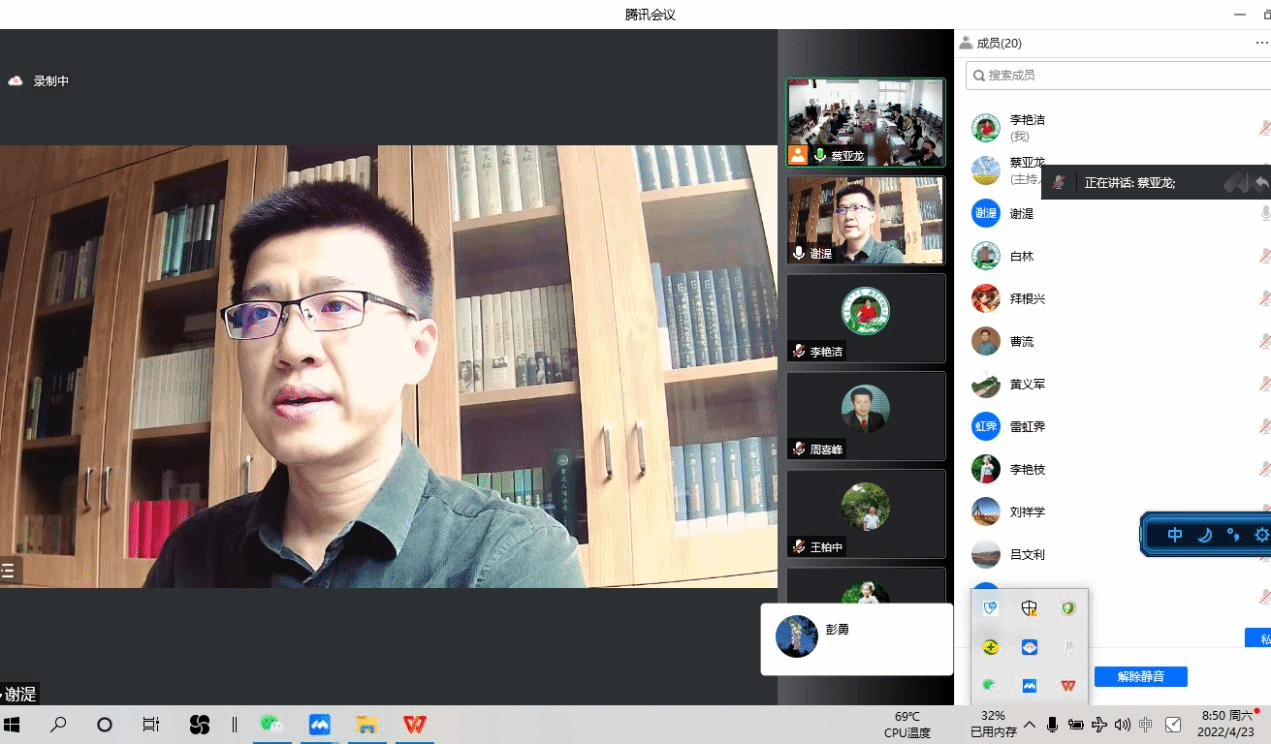The height and width of the screenshot is (744, 1271).
Task: Open the members panel three-dot menu
Action: pos(1261,43)
